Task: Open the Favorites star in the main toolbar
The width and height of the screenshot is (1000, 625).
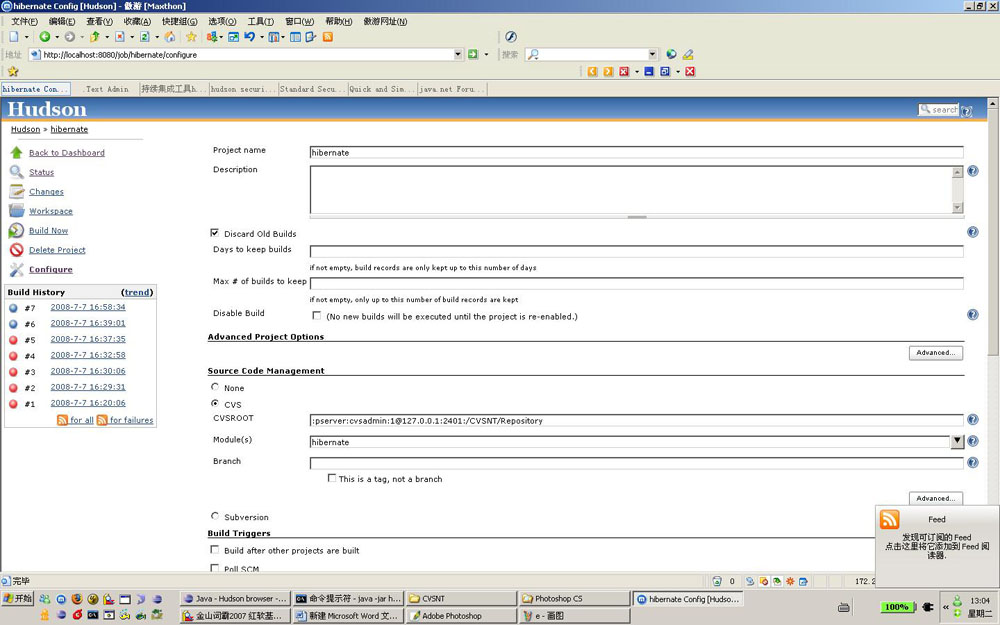Action: click(191, 37)
